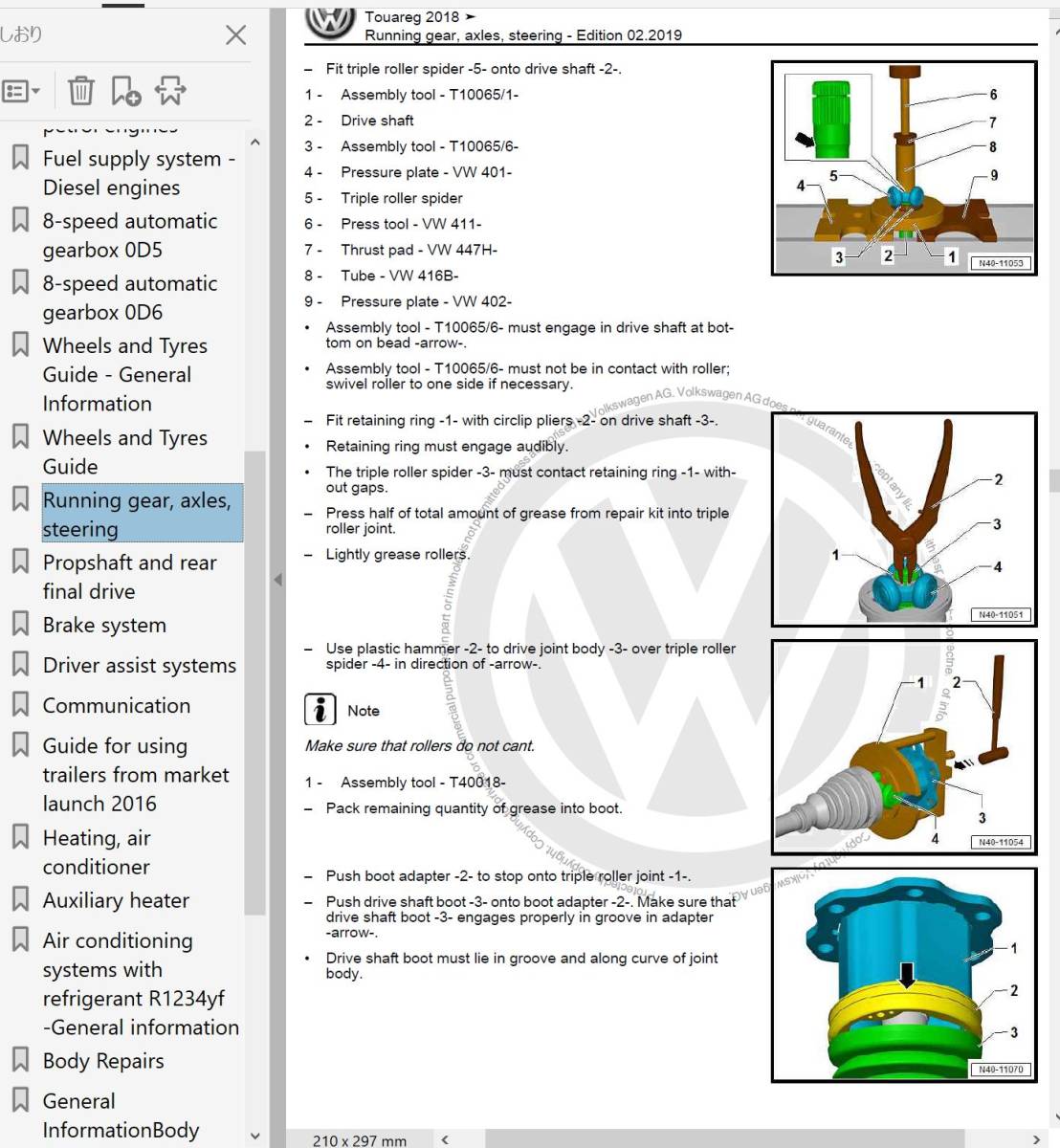Open the Communication bookmark

[116, 705]
